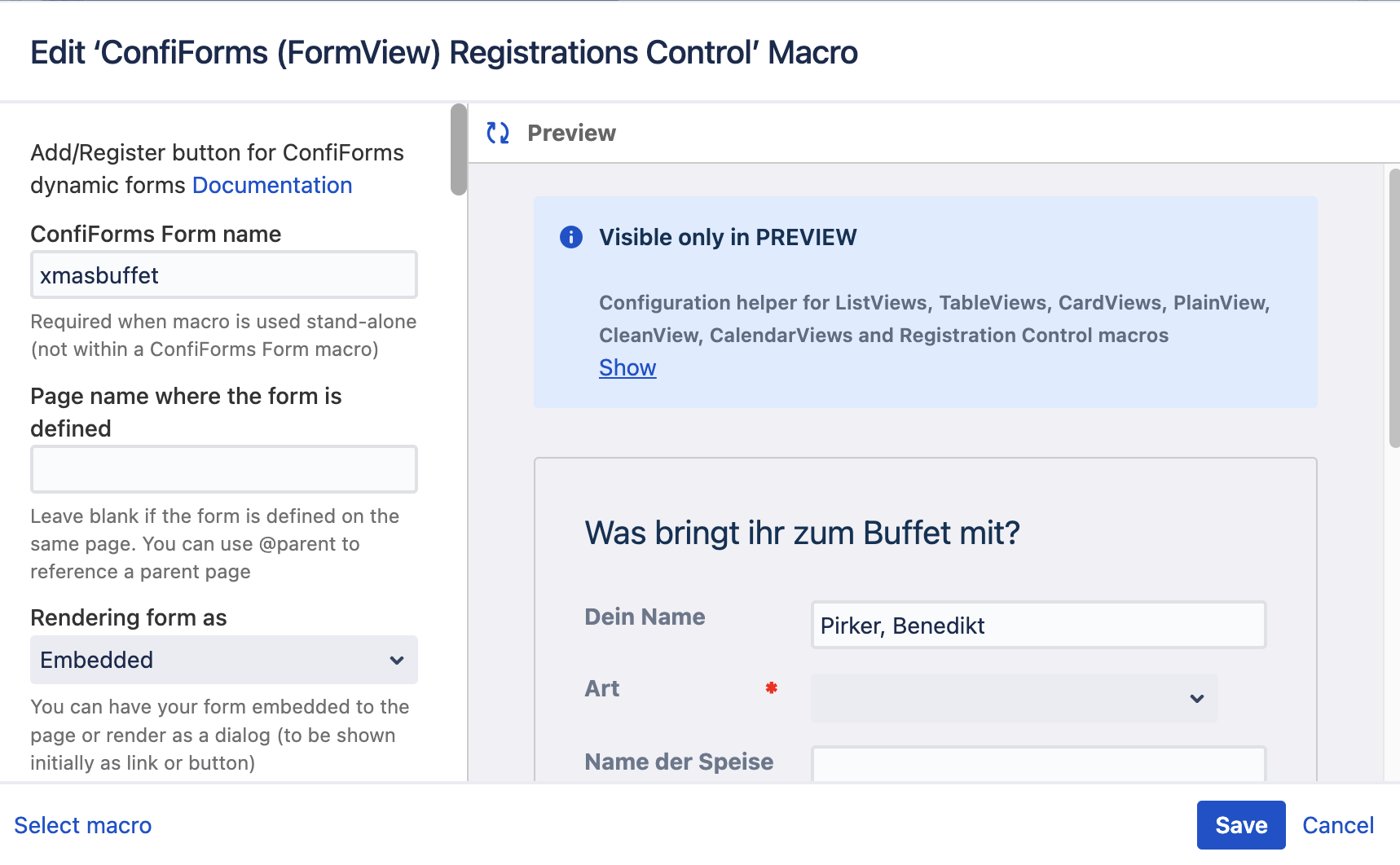The height and width of the screenshot is (865, 1400).
Task: Click the empty input next to Name der Speise
Action: tap(1038, 764)
